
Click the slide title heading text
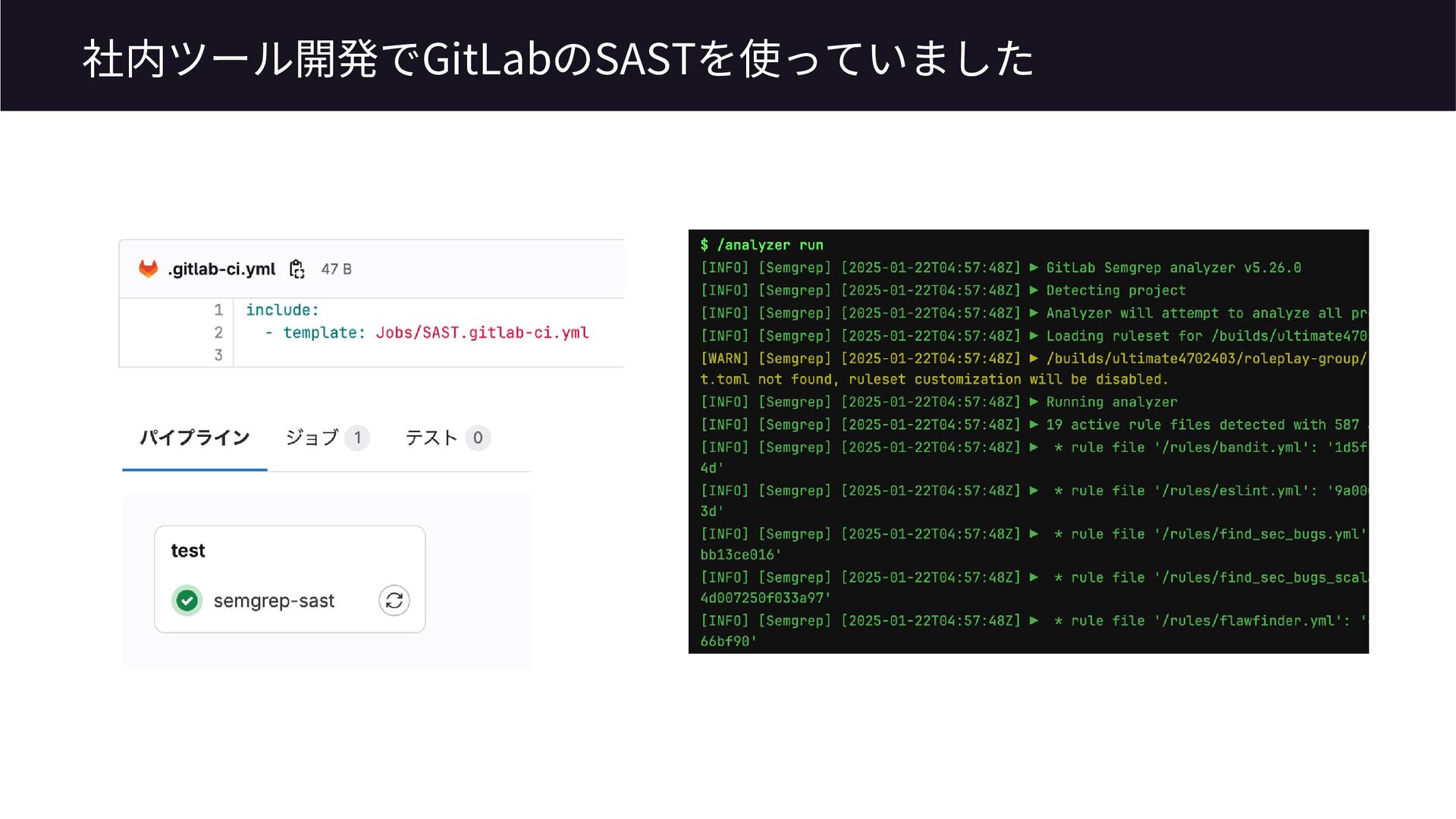(x=557, y=58)
